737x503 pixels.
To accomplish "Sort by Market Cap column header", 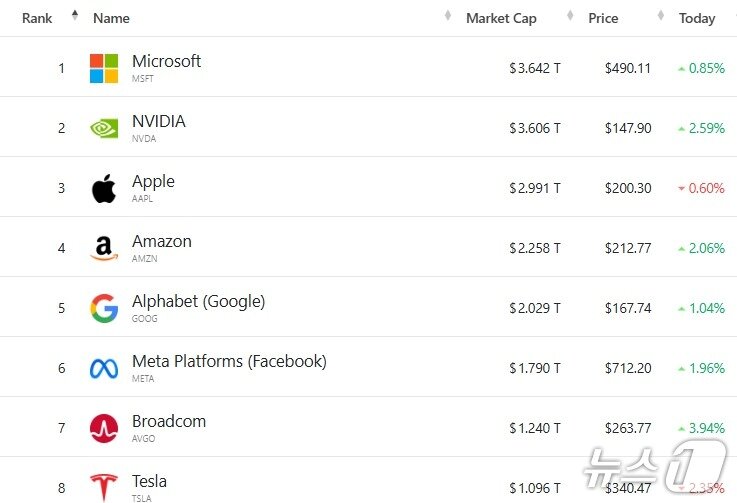I will coord(501,18).
